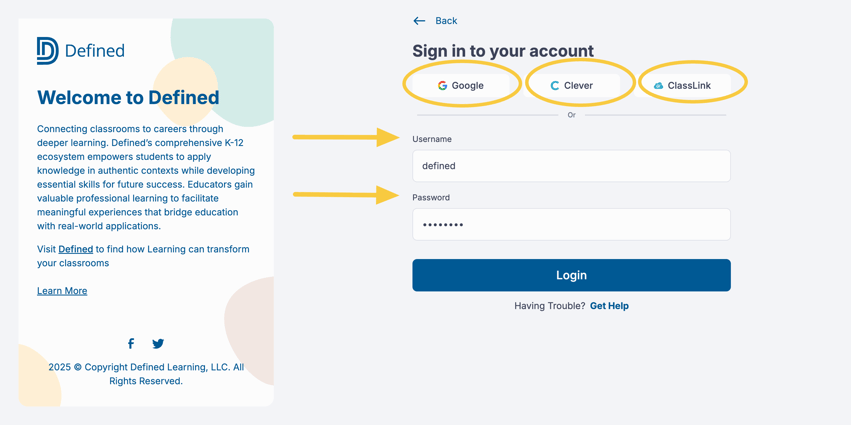Click the ClassLink cloud icon
Image resolution: width=851 pixels, height=425 pixels.
(x=658, y=86)
